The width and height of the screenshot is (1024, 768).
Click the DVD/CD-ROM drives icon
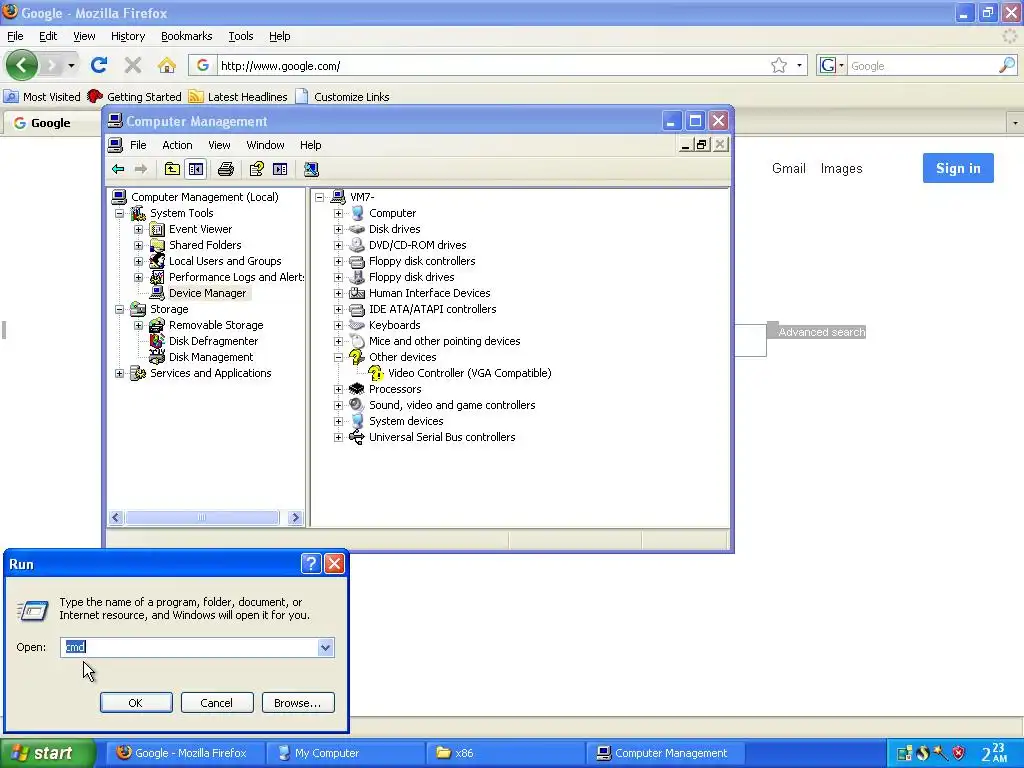click(356, 245)
